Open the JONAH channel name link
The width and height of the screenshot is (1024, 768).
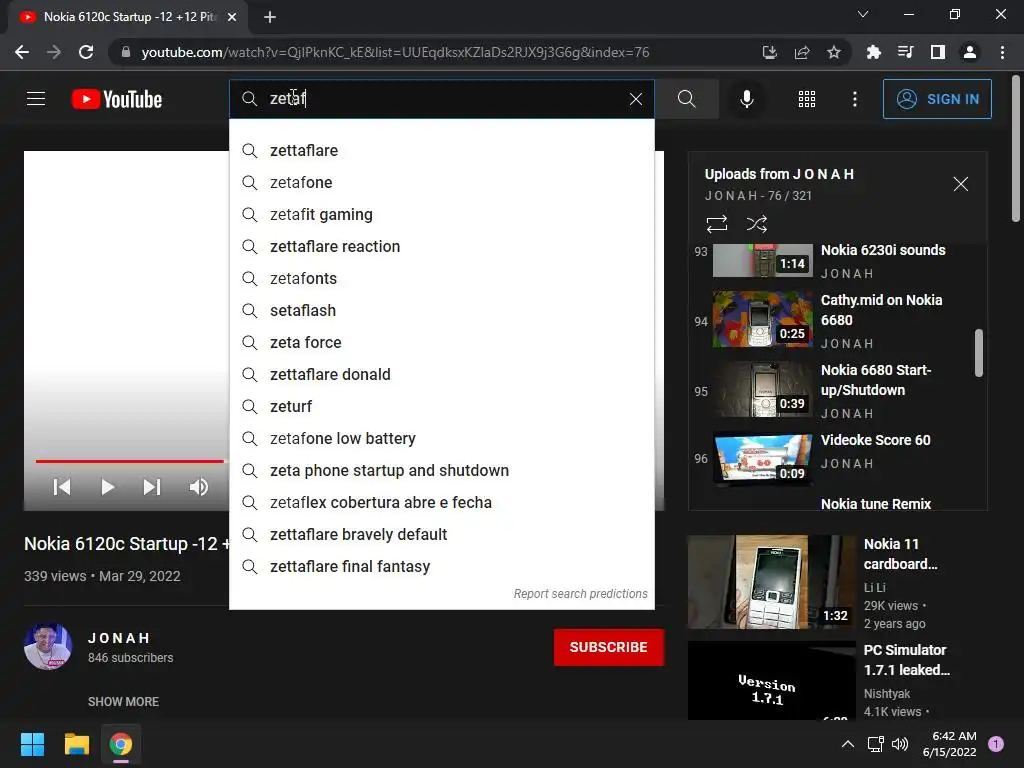click(119, 638)
